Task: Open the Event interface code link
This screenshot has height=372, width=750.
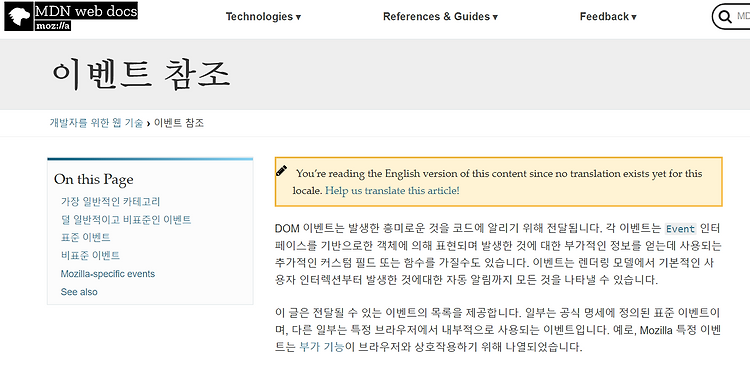Action: pos(680,229)
